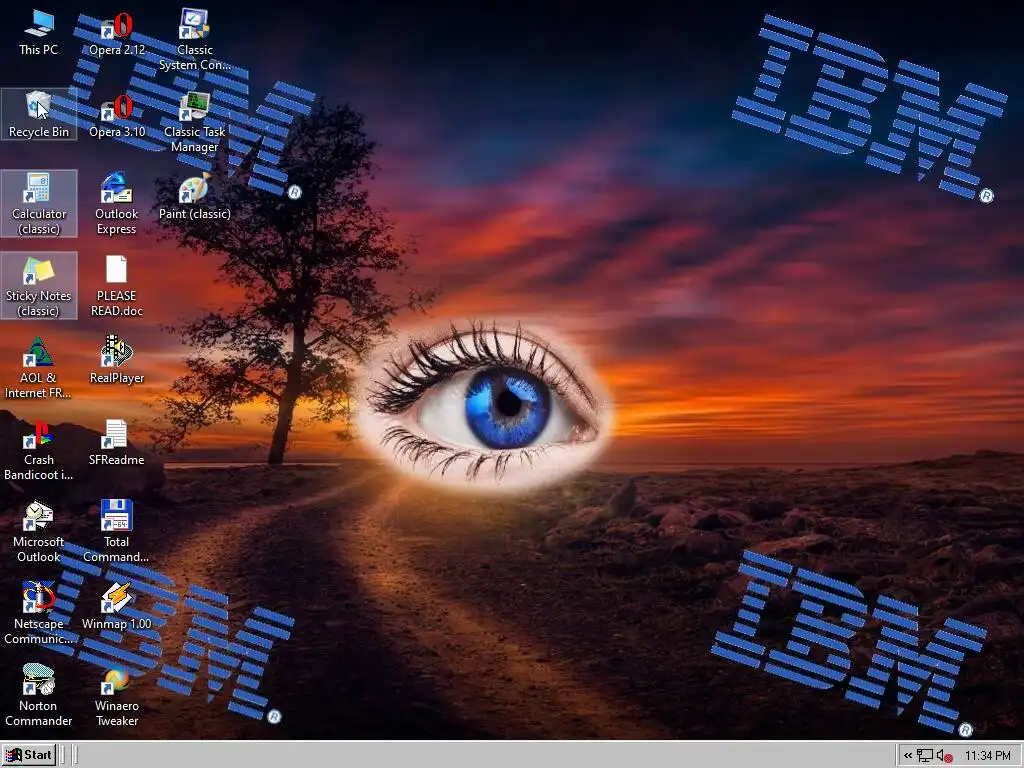
Task: Select the RealPlayer shortcut
Action: pyautogui.click(x=117, y=360)
